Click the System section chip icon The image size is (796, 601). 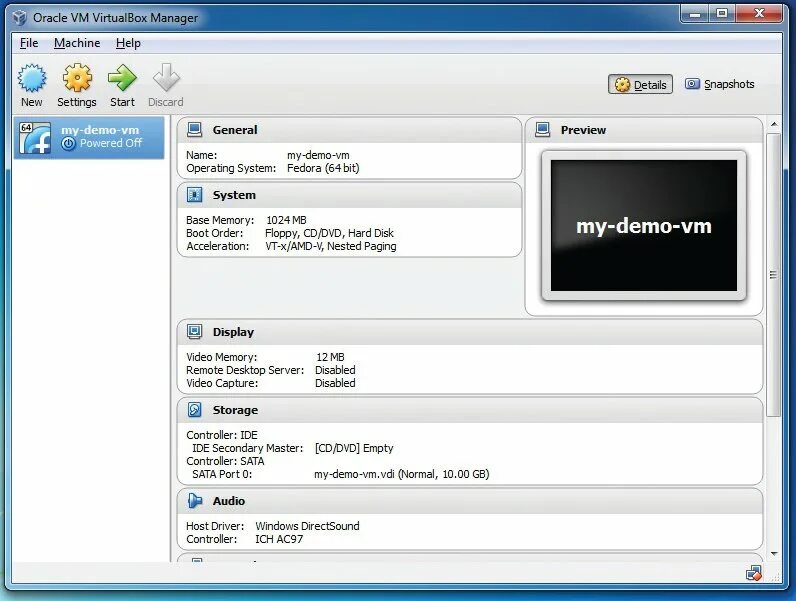point(194,195)
